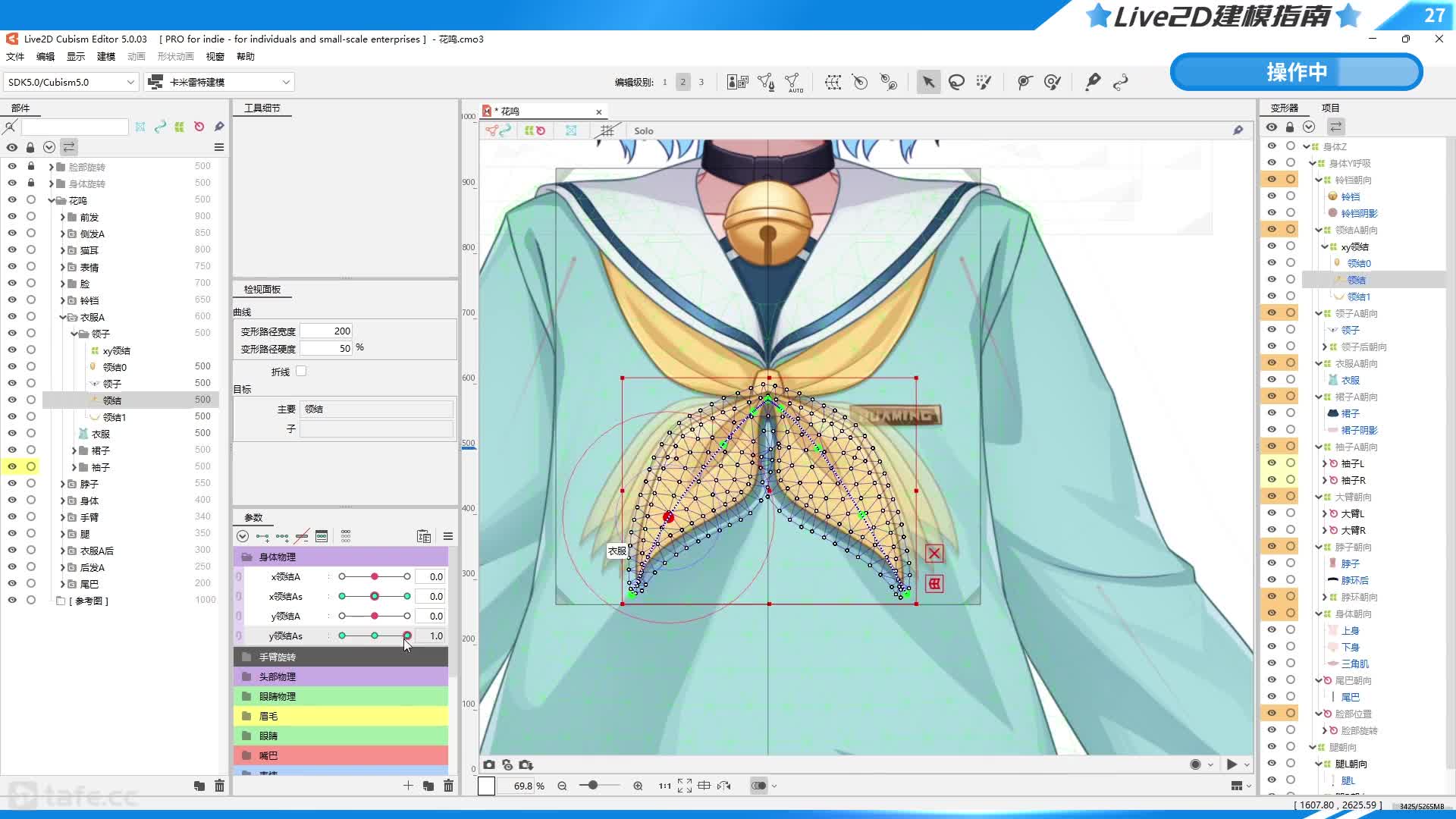Set edit level to 1
This screenshot has width=1456, height=819.
[664, 82]
